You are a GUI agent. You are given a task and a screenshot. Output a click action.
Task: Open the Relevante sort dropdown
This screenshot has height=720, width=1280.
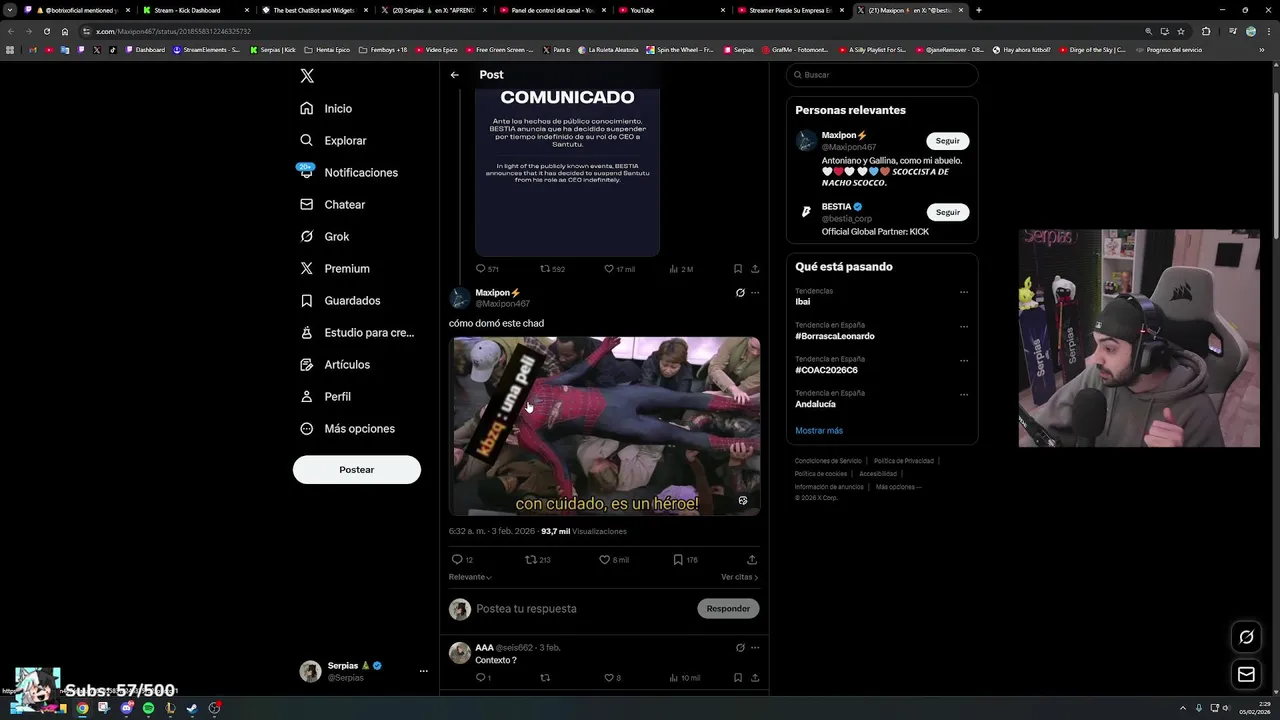pos(470,577)
